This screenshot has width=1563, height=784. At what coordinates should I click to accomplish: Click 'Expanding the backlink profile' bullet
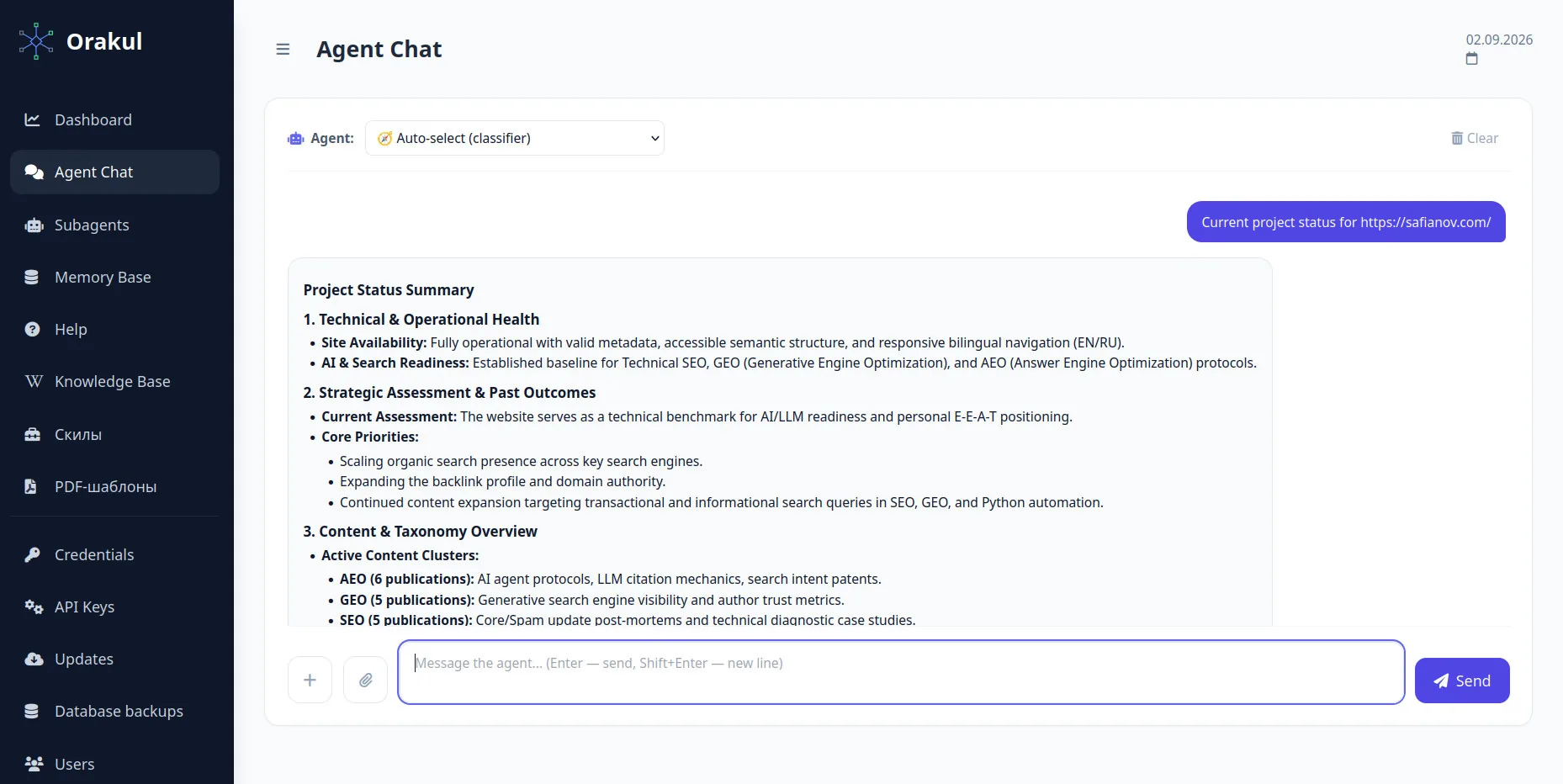(x=502, y=482)
